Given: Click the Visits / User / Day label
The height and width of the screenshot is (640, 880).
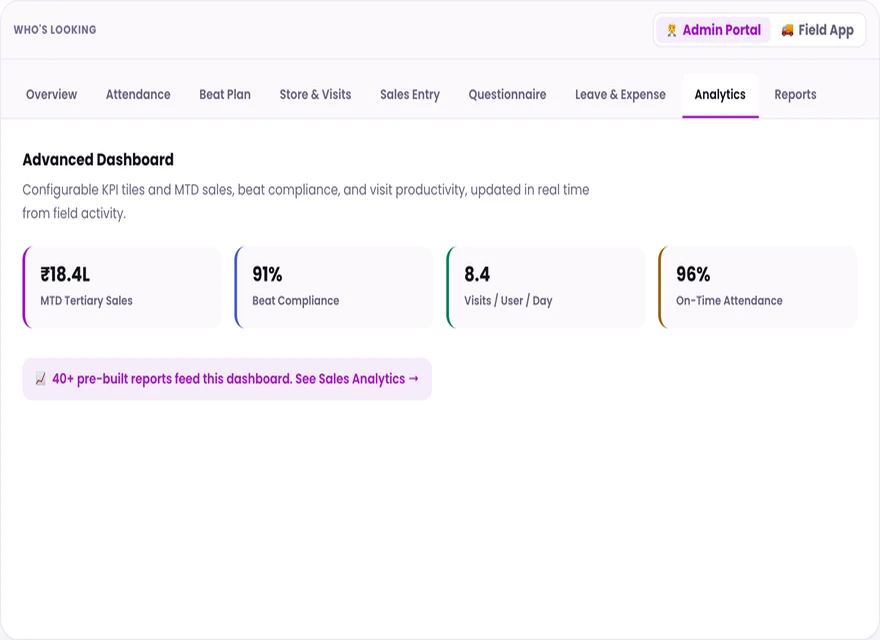Looking at the screenshot, I should pos(508,300).
